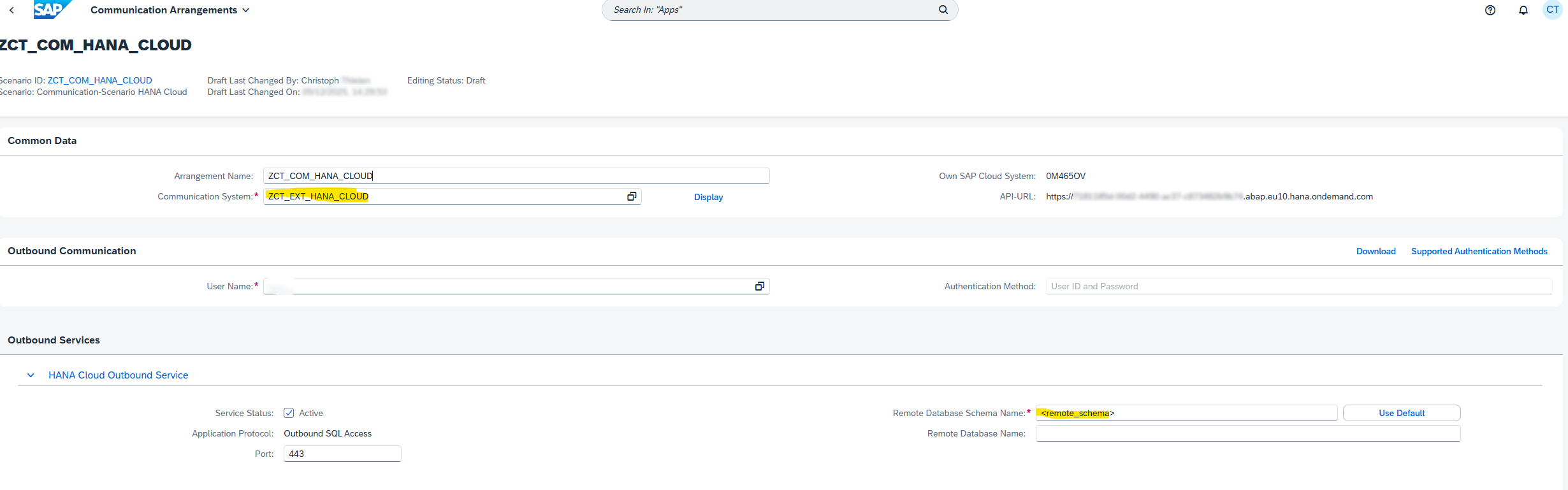Screen dimensions: 1568x490
Task: Uncheck the Active service status checkbox
Action: point(289,413)
